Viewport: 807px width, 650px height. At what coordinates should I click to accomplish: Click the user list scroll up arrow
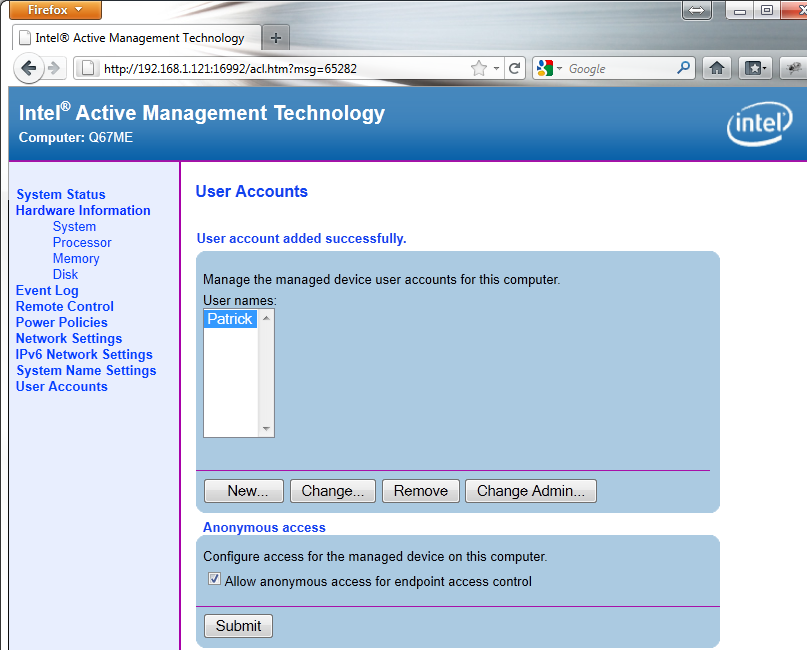click(266, 319)
